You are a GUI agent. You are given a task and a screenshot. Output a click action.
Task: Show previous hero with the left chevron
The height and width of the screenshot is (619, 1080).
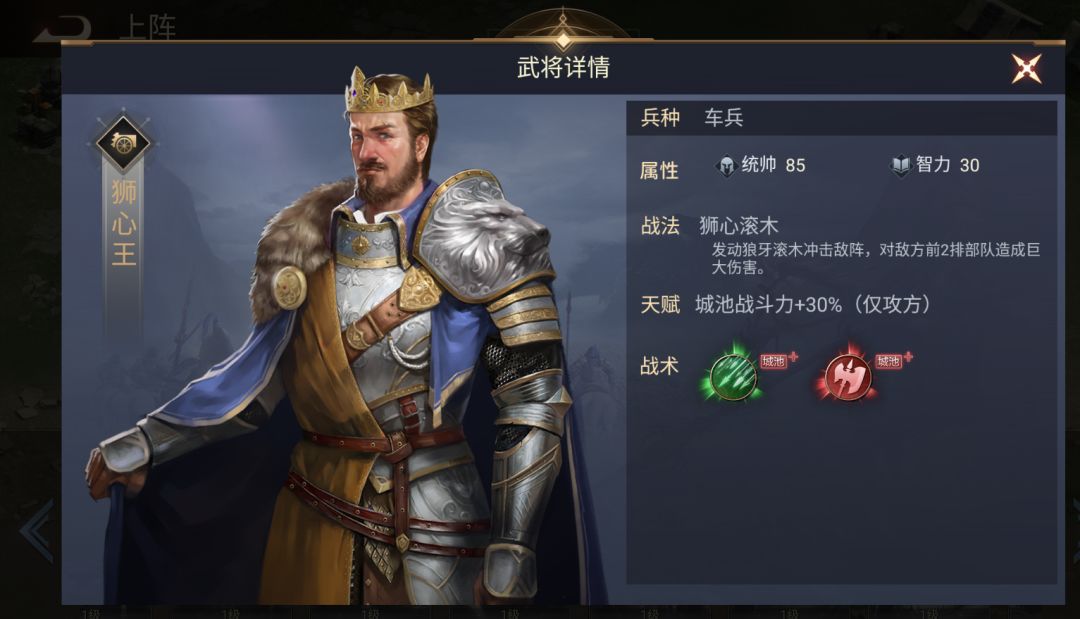(36, 530)
